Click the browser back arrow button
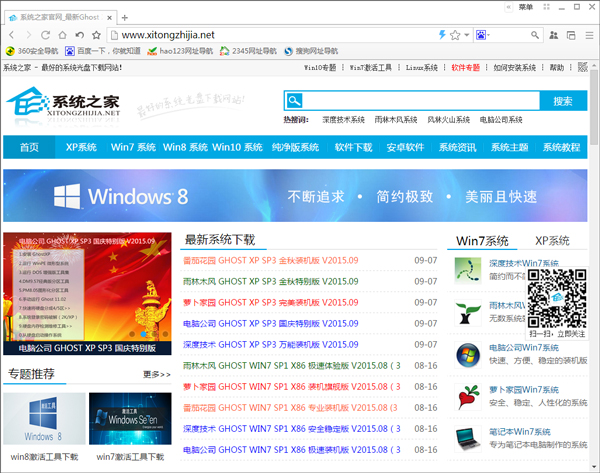 (x=10, y=34)
